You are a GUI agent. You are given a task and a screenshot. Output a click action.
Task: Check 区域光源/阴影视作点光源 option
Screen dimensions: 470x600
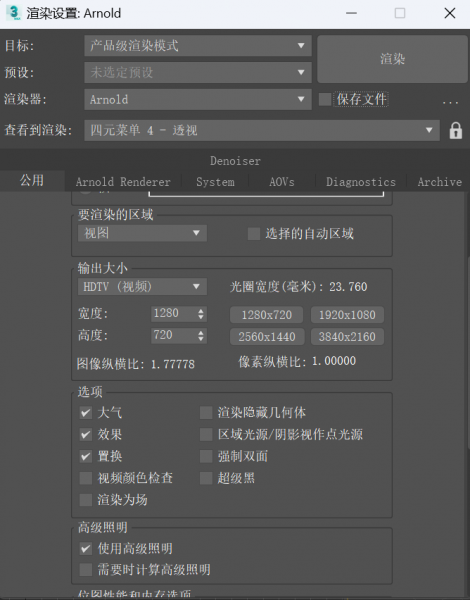click(206, 434)
